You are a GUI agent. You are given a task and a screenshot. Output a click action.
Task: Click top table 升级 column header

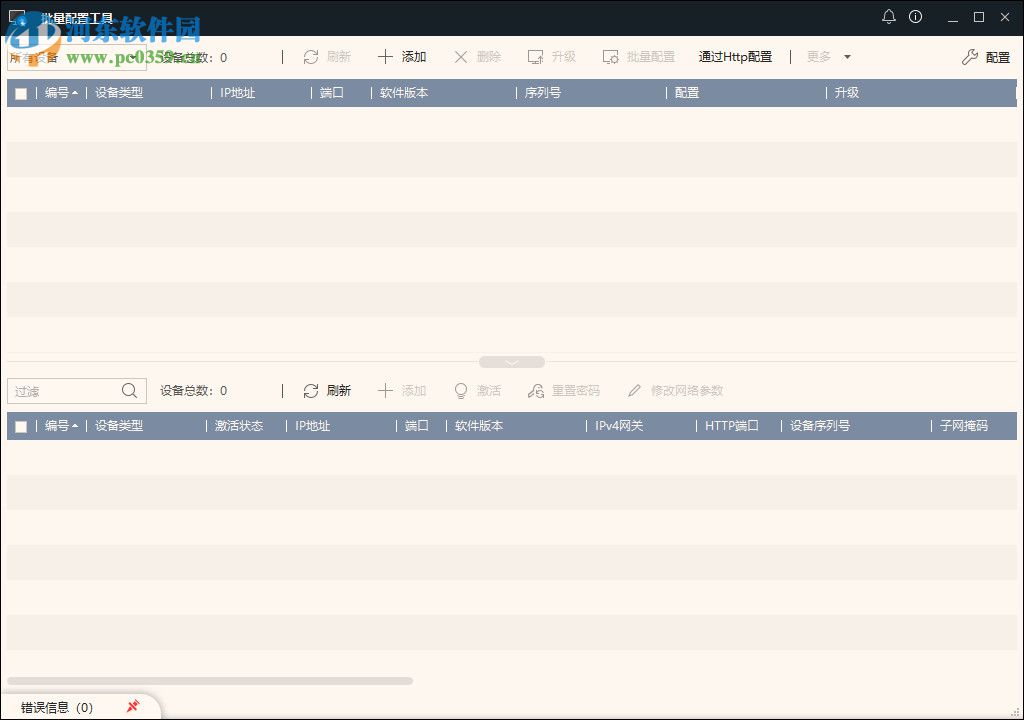point(846,93)
